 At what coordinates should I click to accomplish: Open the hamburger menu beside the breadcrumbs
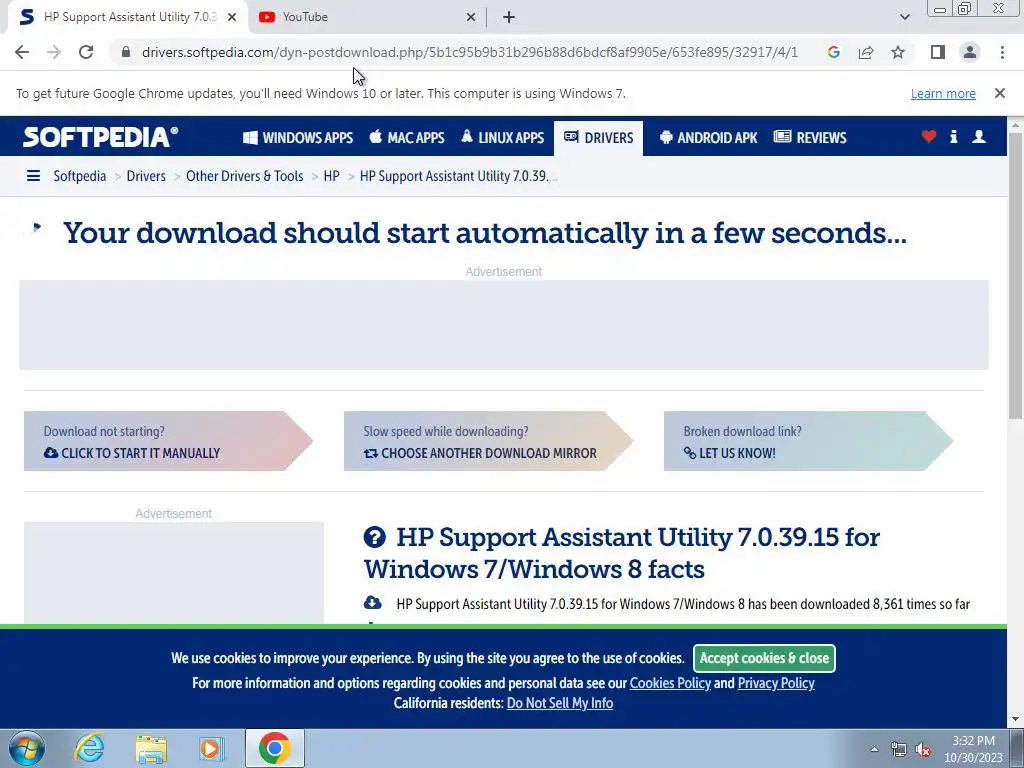[33, 176]
